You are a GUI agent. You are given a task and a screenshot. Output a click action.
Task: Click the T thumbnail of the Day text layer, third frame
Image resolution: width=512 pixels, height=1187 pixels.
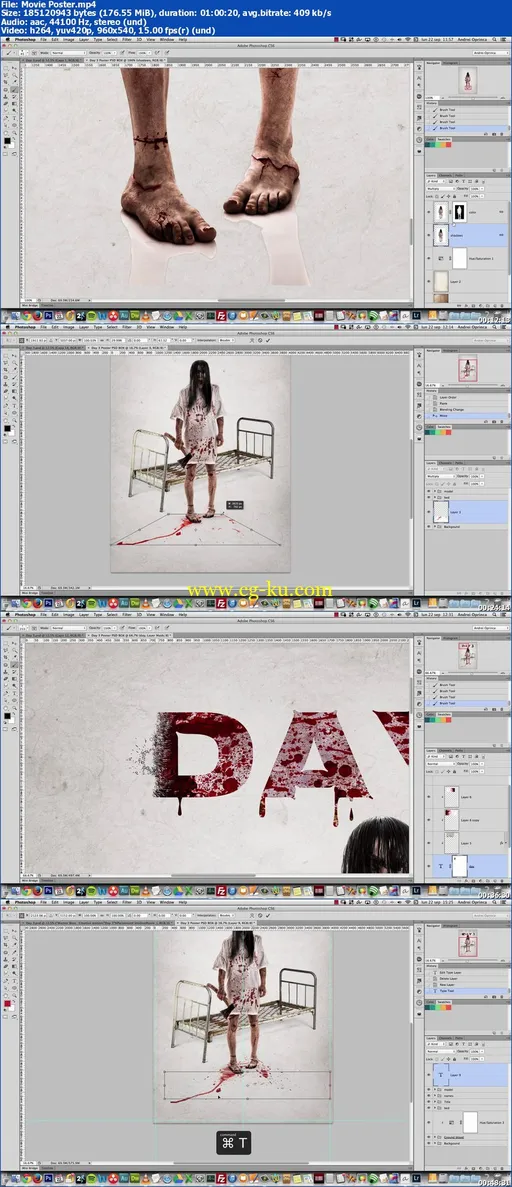coord(439,866)
